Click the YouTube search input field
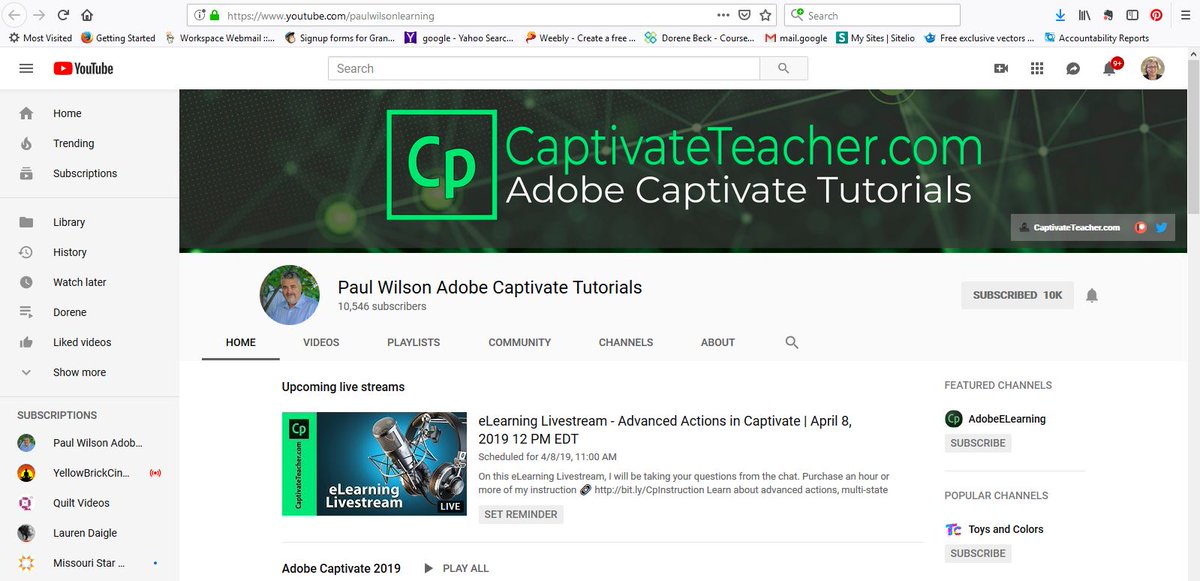Image resolution: width=1200 pixels, height=581 pixels. [x=544, y=68]
